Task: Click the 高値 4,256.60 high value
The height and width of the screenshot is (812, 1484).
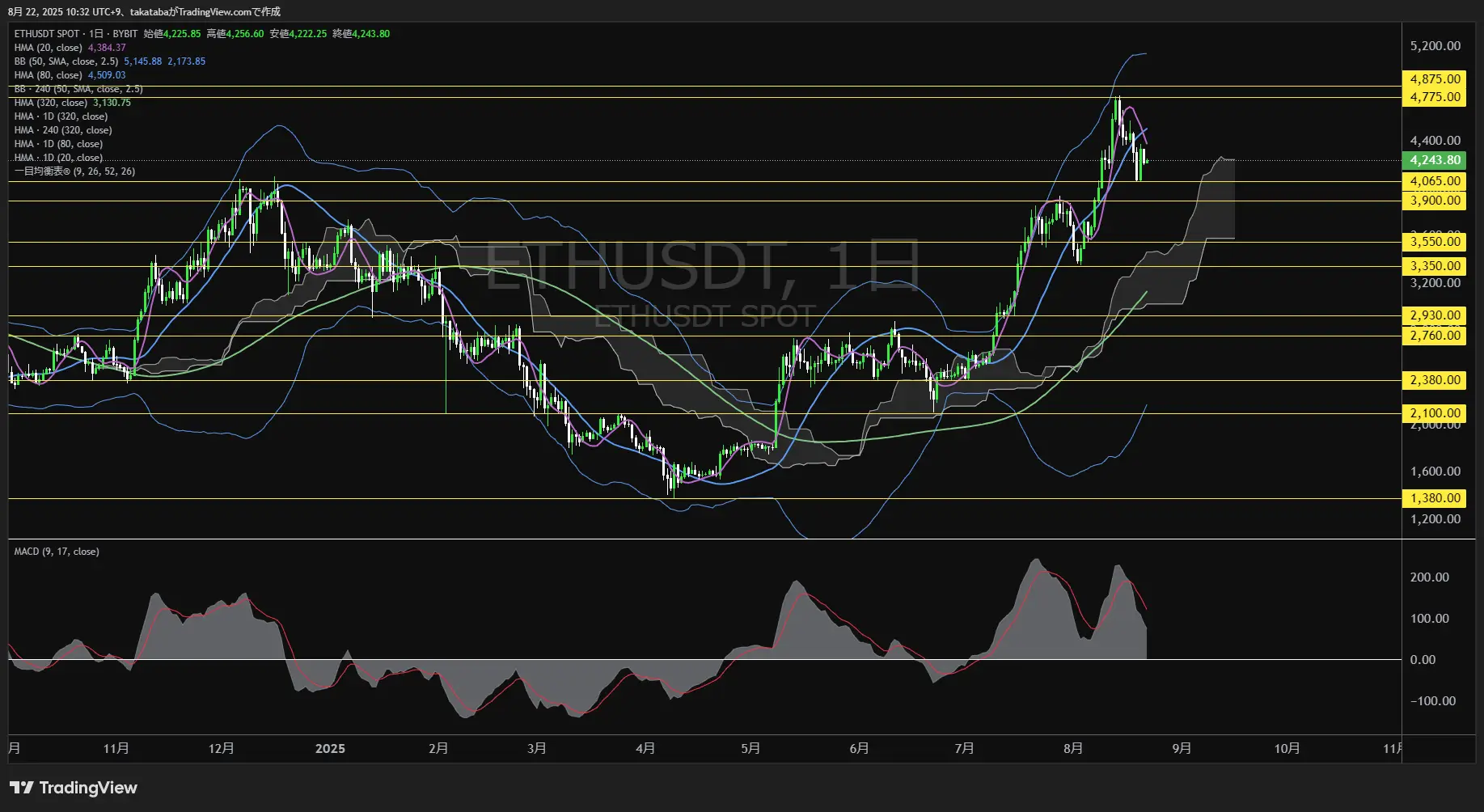Action: (x=235, y=34)
